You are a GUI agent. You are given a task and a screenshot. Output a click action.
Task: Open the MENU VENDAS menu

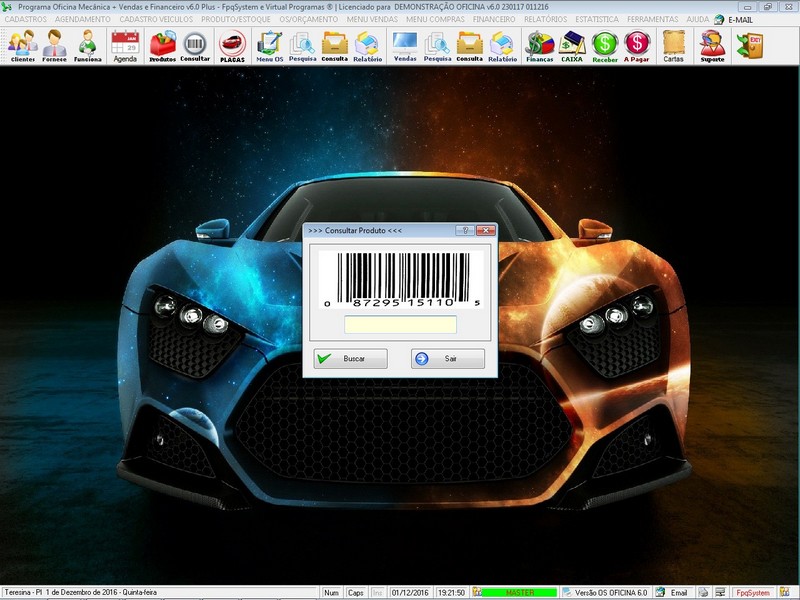372,19
